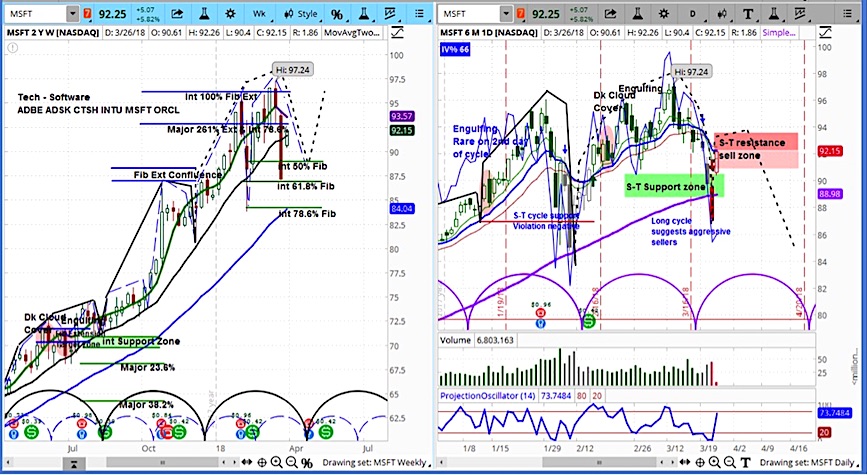This screenshot has height=475, width=867.
Task: Click the % icon in weekly chart bottom bar
Action: (307, 463)
